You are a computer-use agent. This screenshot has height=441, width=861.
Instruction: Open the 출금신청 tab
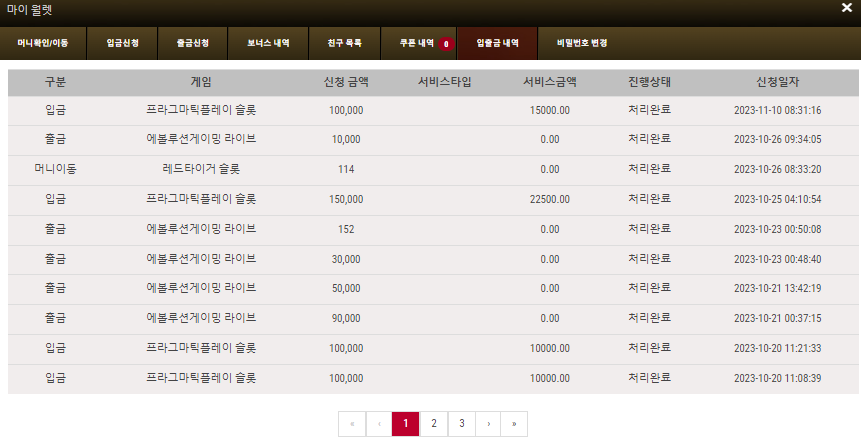(193, 43)
